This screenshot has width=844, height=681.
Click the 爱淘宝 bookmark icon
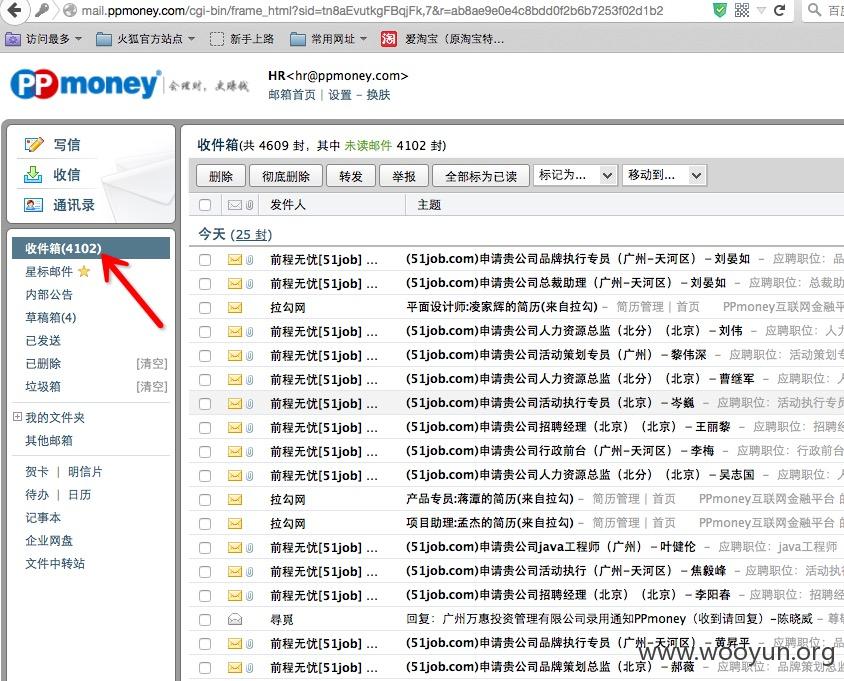pyautogui.click(x=389, y=39)
